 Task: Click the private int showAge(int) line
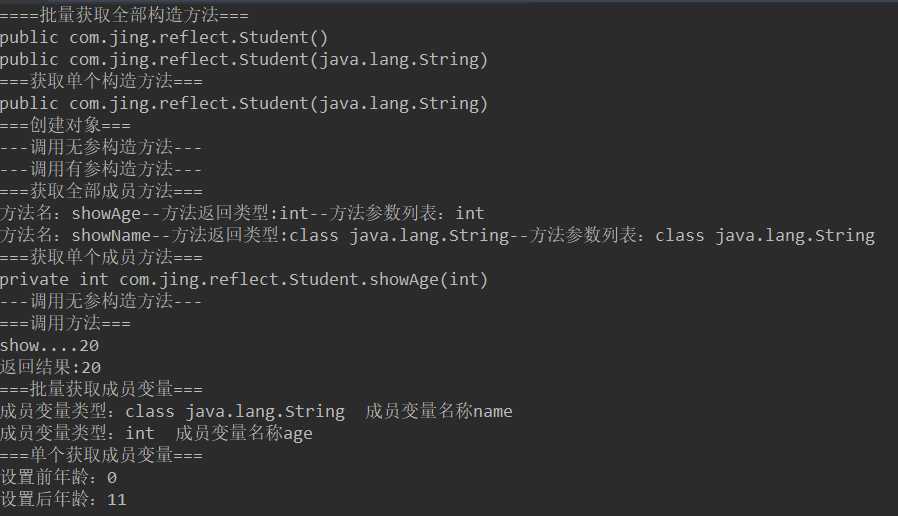point(244,279)
